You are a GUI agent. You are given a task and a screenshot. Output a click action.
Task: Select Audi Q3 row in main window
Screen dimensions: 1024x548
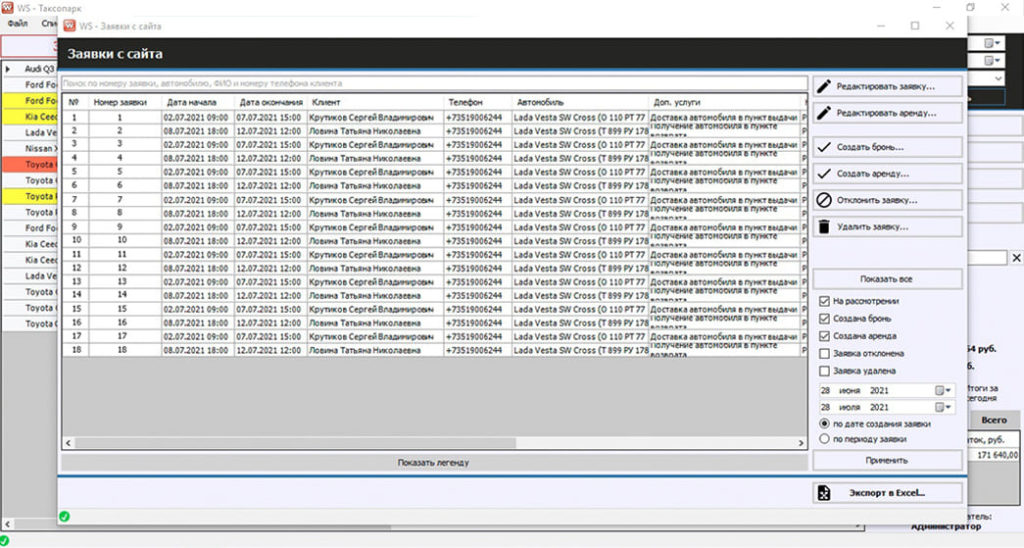pyautogui.click(x=30, y=69)
